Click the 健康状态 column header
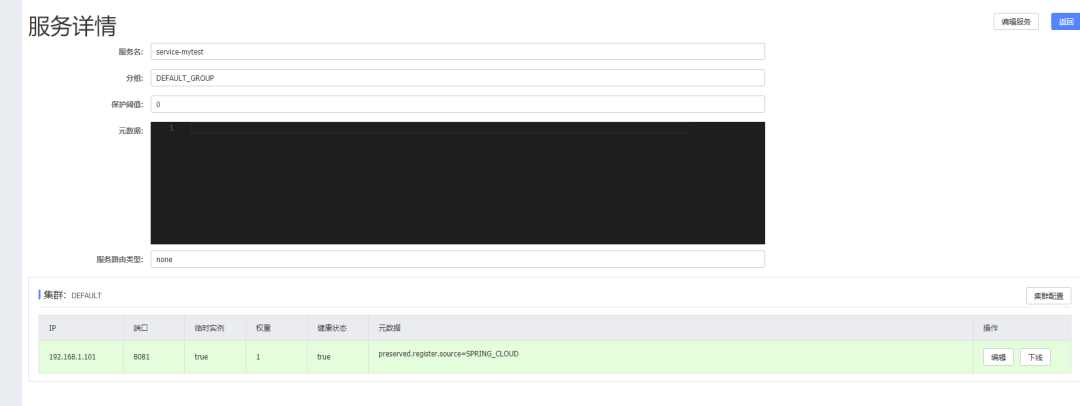Image resolution: width=1080 pixels, height=406 pixels. [330, 328]
